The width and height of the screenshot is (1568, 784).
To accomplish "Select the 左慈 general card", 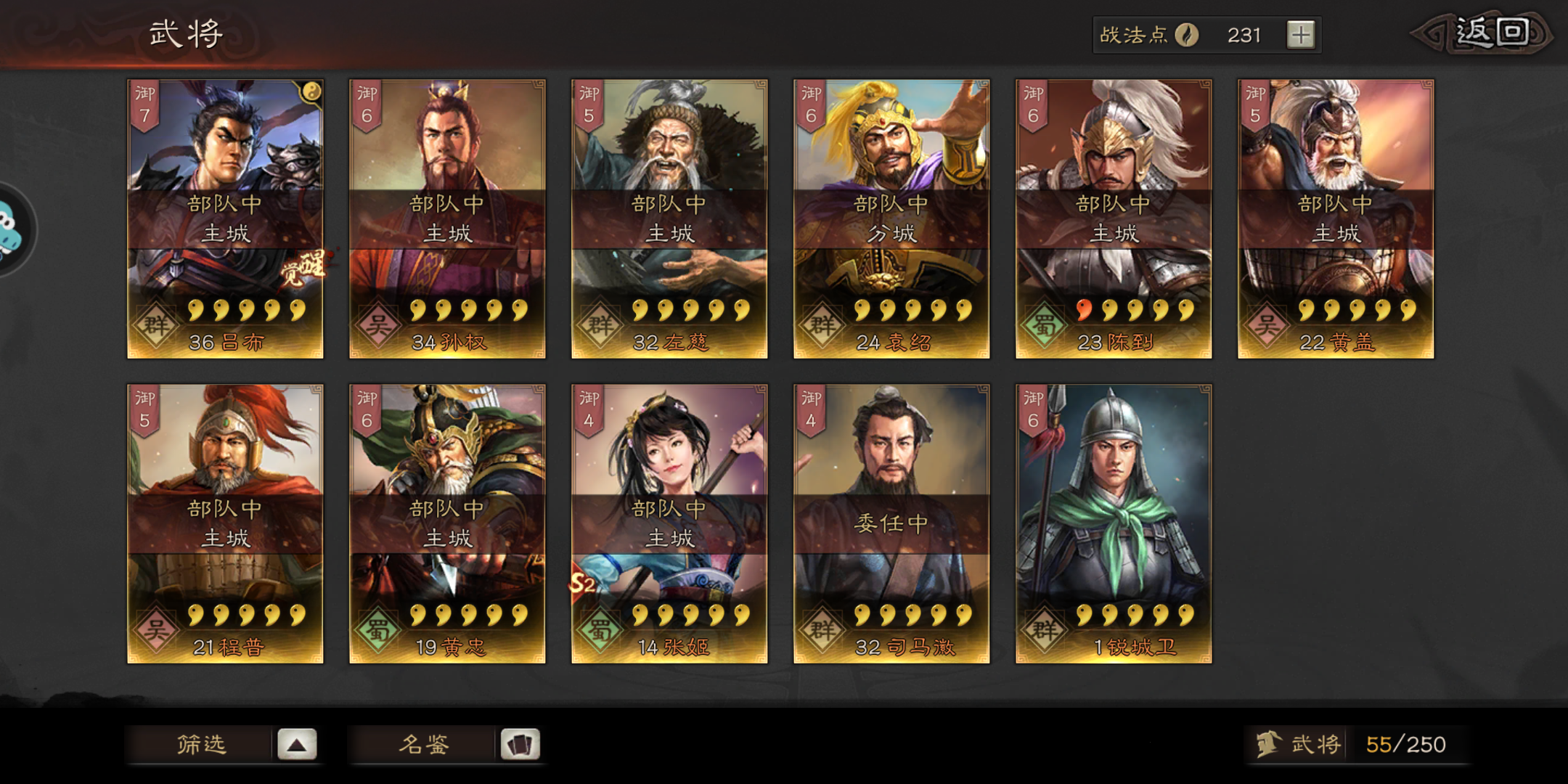I will pos(669,219).
